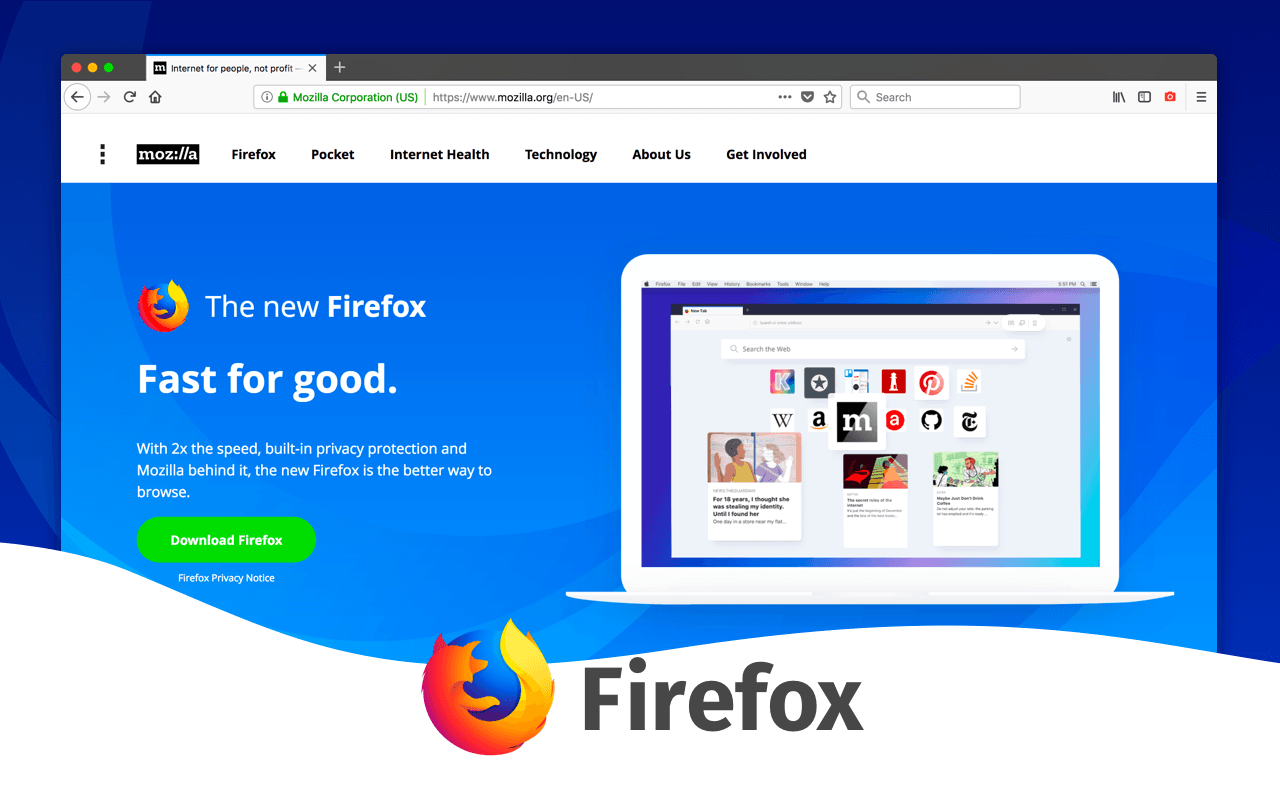The width and height of the screenshot is (1280, 800).
Task: Click the Mozilla logo in the header
Action: [x=168, y=154]
